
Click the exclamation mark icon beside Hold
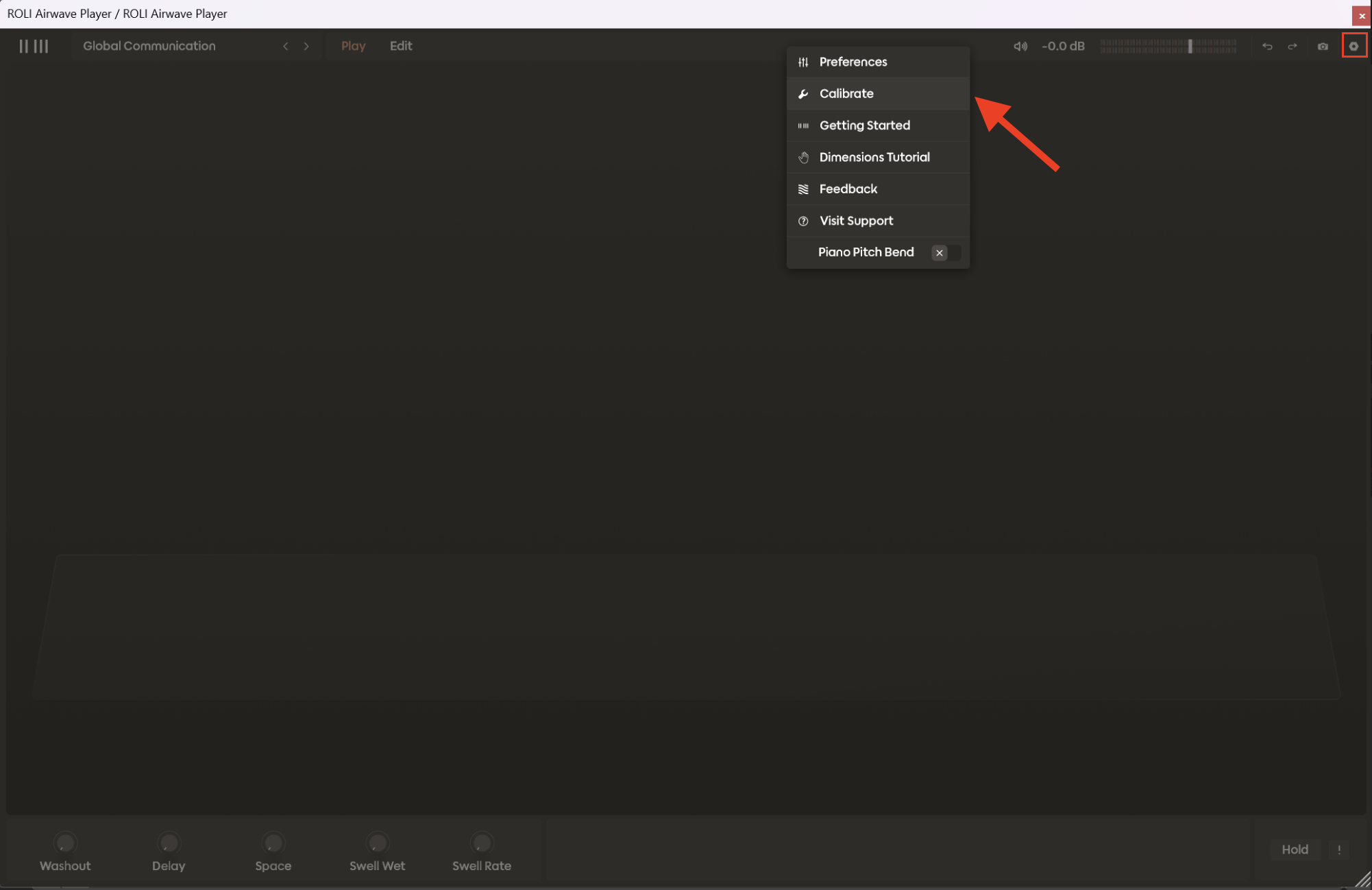[1339, 850]
